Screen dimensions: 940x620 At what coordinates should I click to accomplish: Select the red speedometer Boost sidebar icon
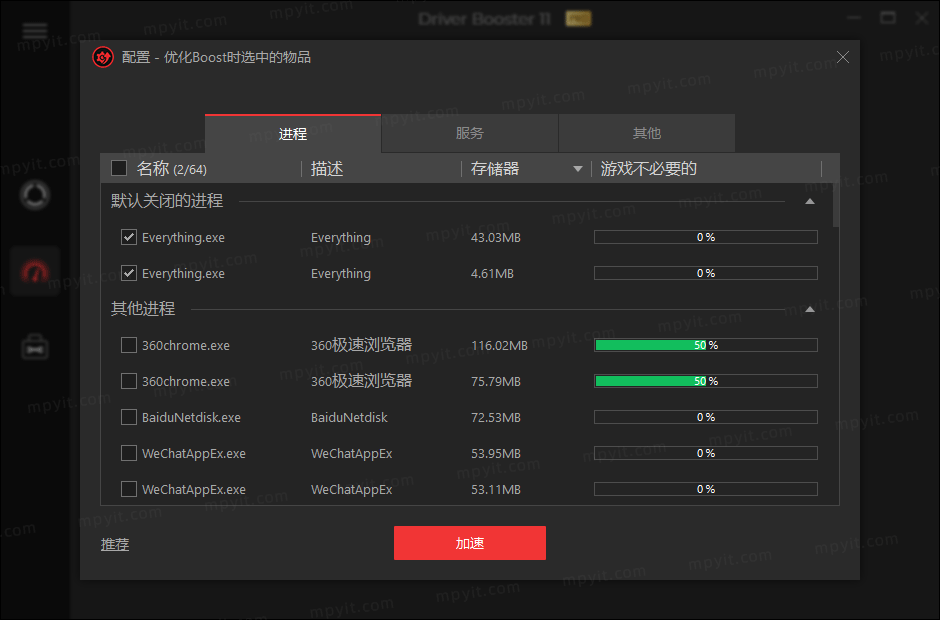coord(35,272)
